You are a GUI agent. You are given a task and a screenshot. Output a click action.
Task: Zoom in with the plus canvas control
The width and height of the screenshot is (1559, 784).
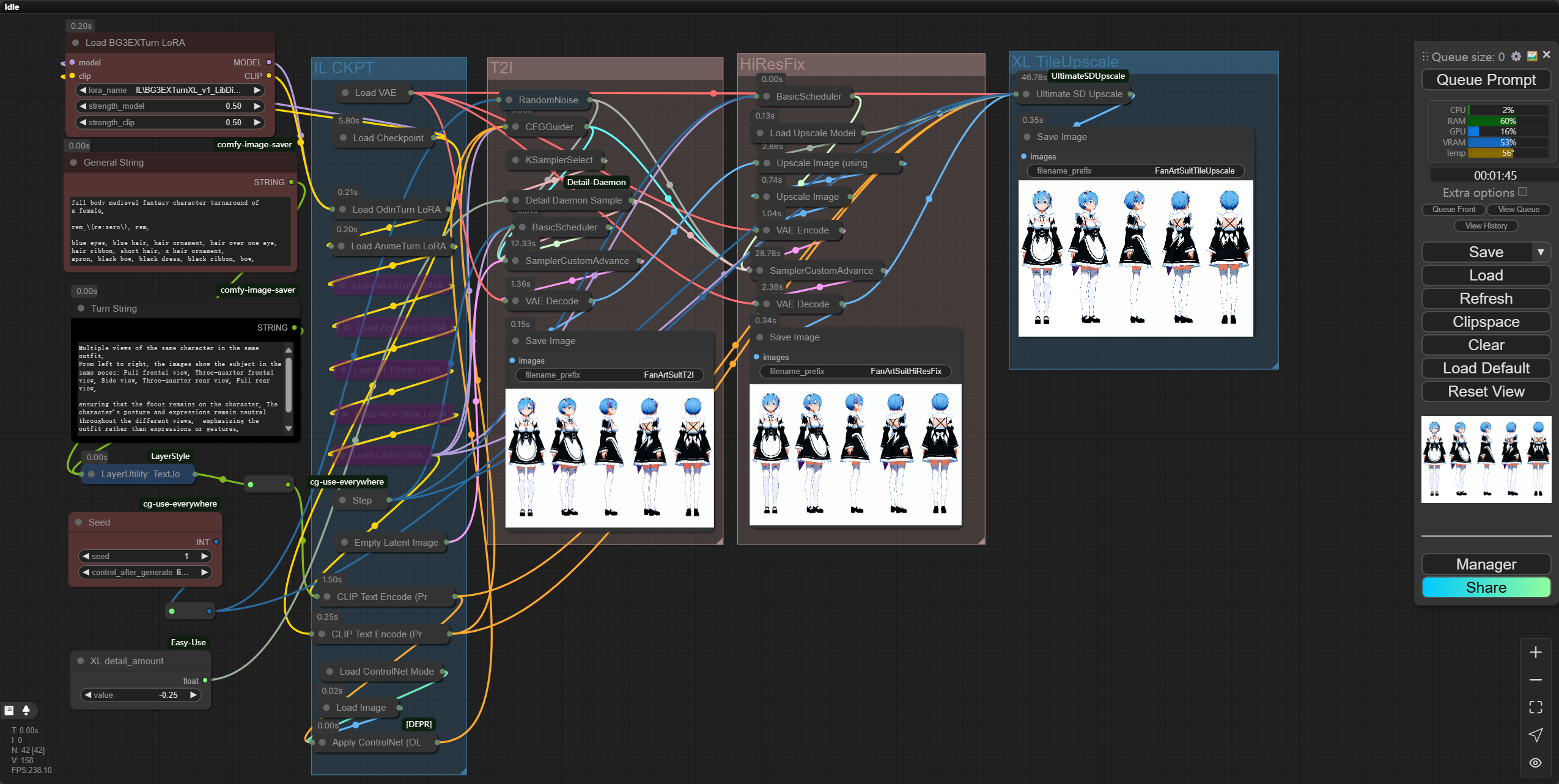[1535, 653]
